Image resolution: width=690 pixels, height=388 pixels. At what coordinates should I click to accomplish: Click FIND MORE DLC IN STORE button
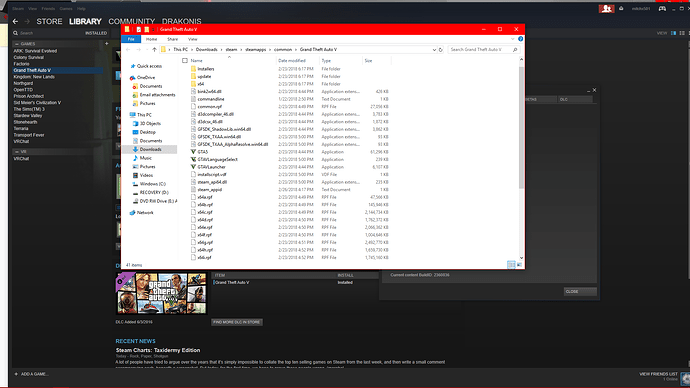point(237,322)
